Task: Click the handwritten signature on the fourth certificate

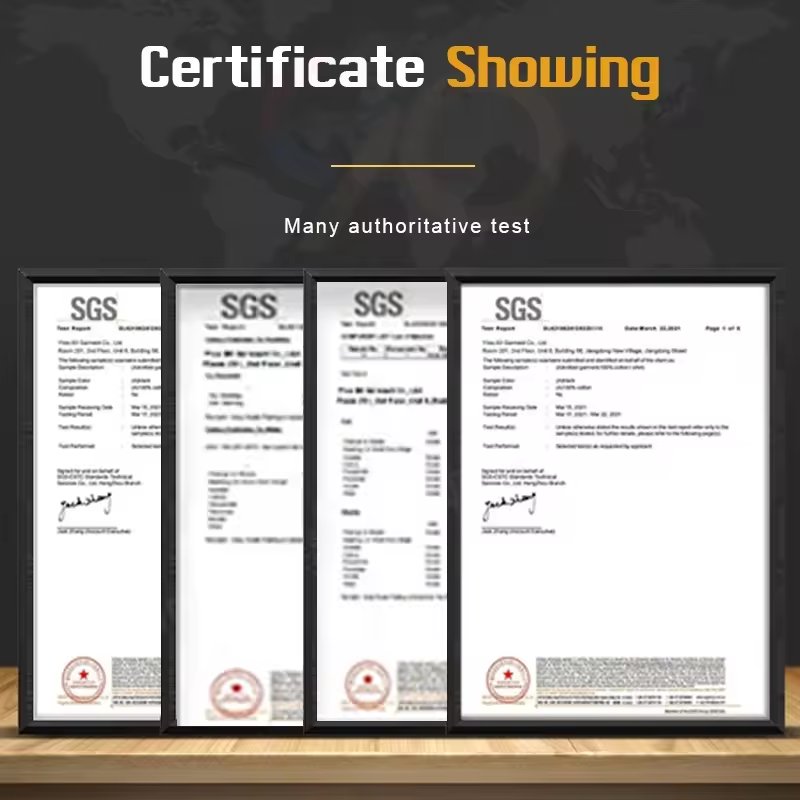Action: point(509,506)
